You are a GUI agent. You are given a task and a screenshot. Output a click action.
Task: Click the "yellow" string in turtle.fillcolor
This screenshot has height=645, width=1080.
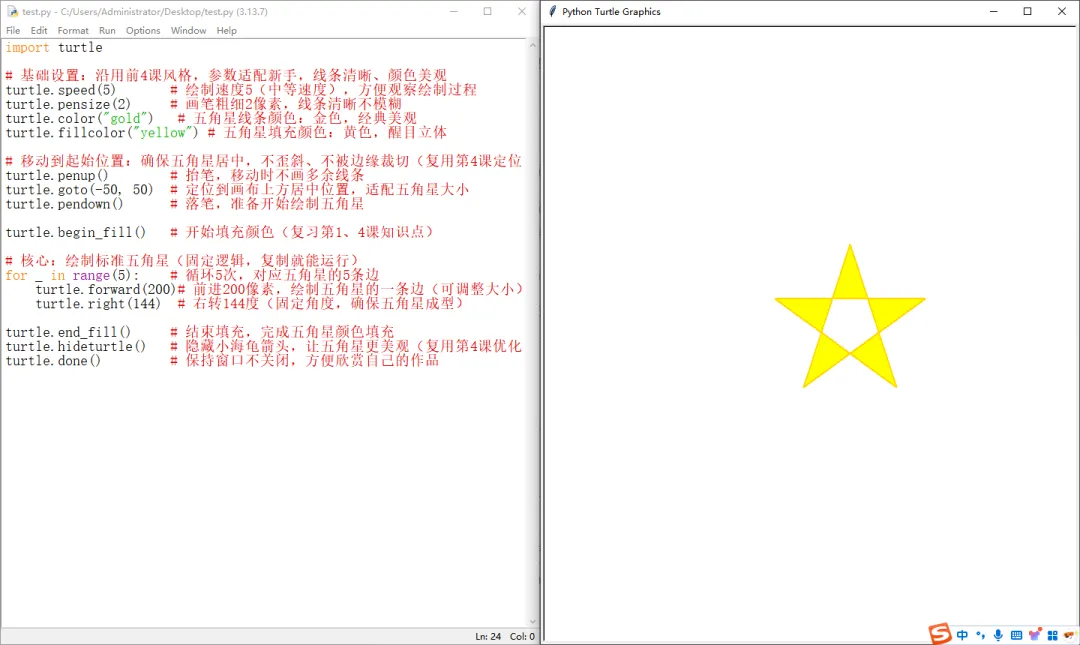pyautogui.click(x=163, y=133)
